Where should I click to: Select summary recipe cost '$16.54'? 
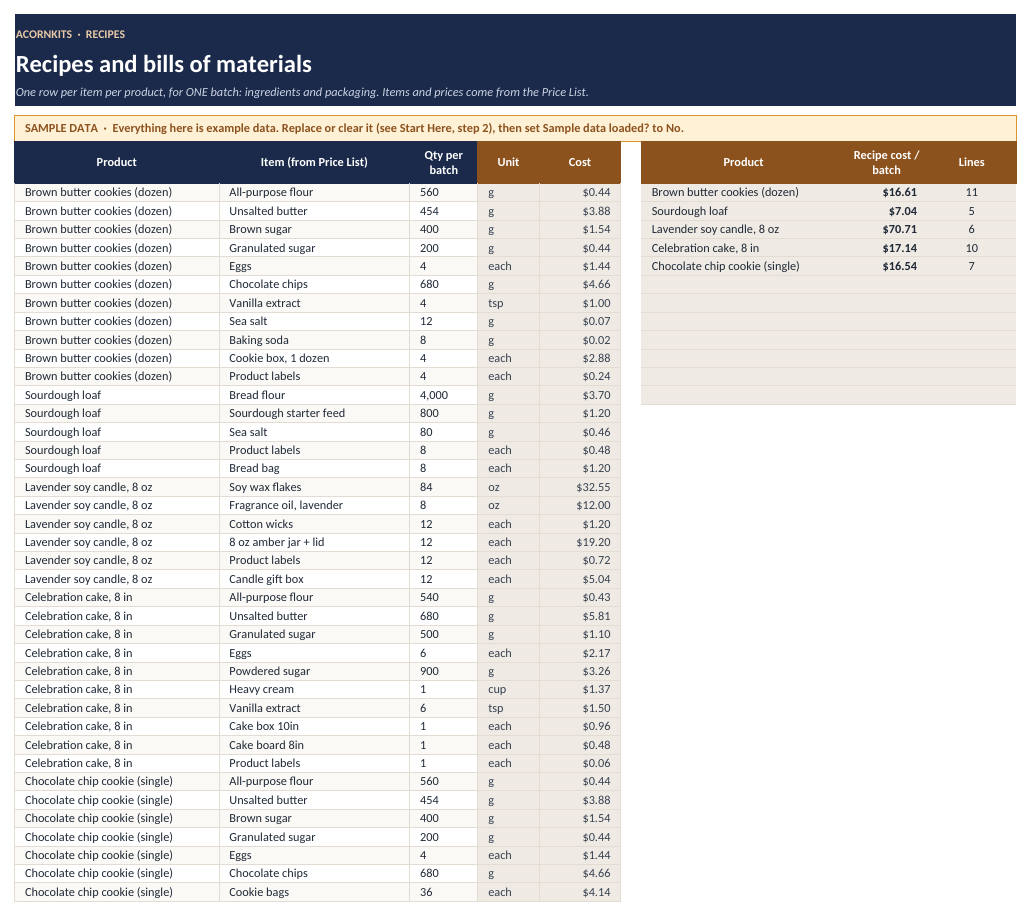[886, 266]
